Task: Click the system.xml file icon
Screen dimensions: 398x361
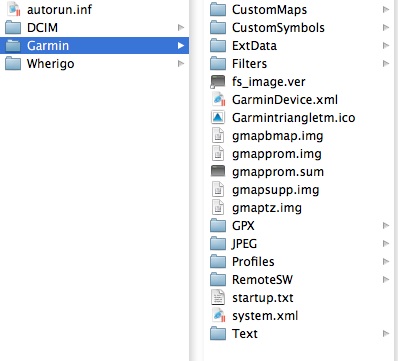Action: 218,315
